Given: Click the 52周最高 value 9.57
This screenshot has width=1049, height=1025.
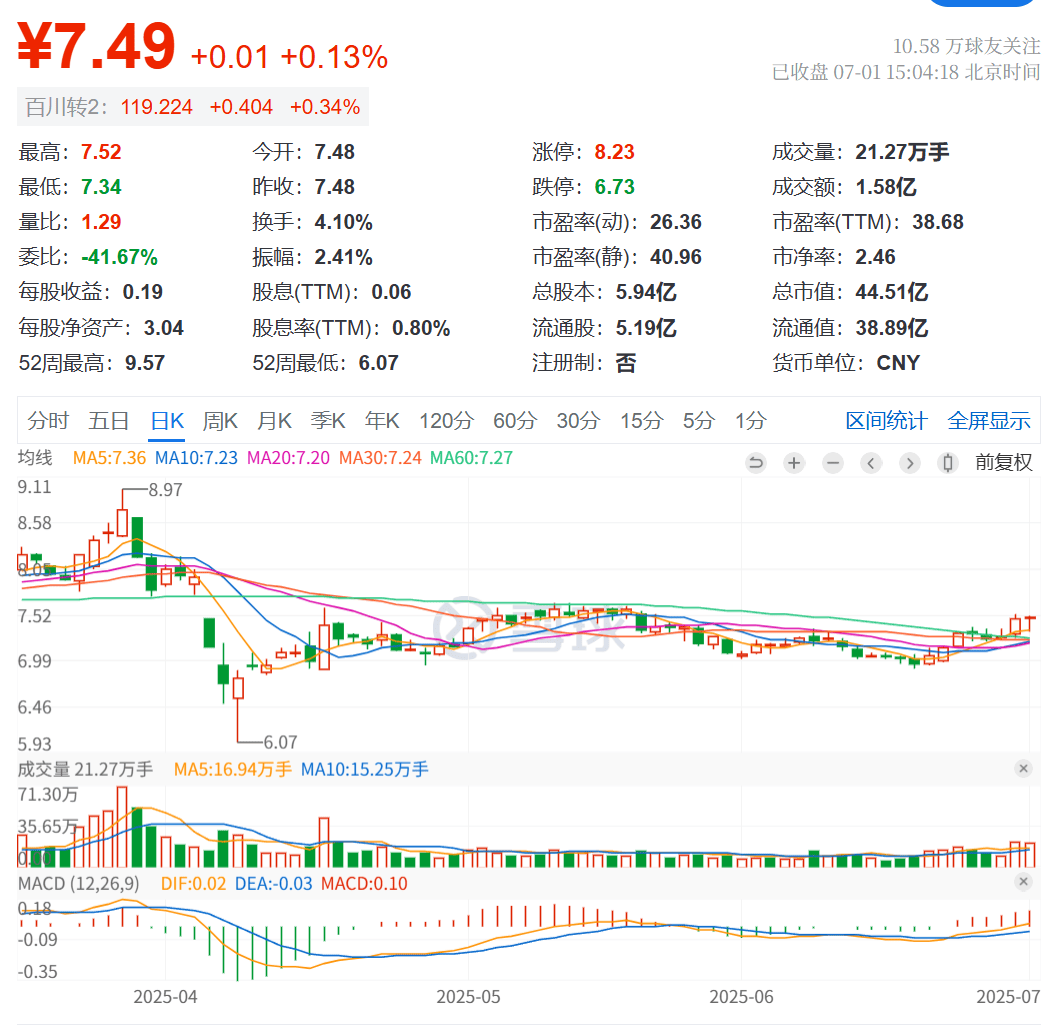Looking at the screenshot, I should tap(145, 363).
